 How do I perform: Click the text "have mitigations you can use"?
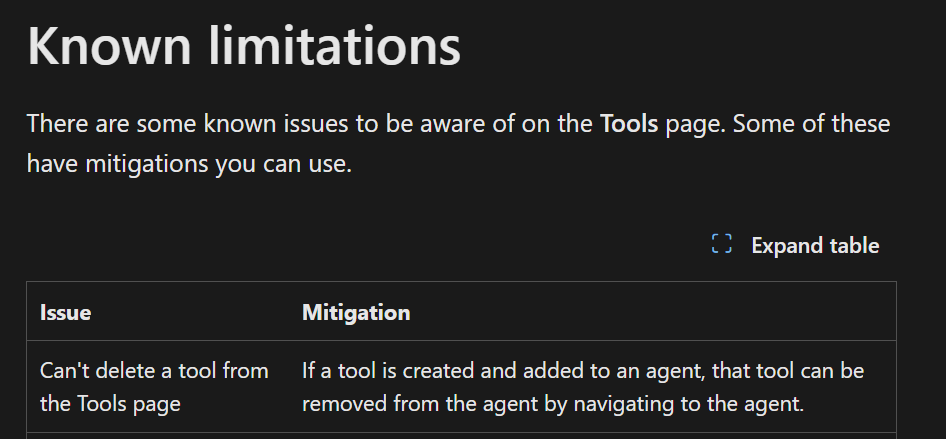pyautogui.click(x=189, y=164)
